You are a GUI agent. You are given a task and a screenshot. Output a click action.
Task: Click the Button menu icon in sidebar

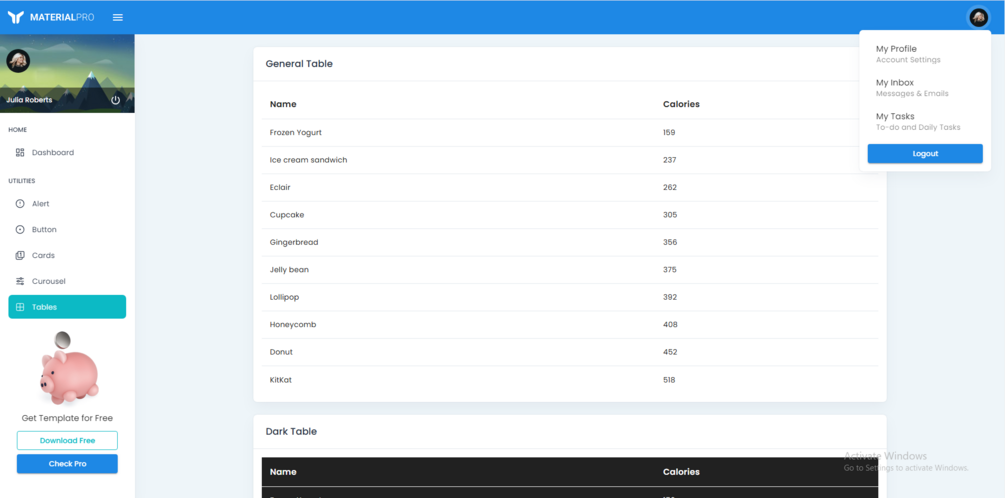coord(20,229)
